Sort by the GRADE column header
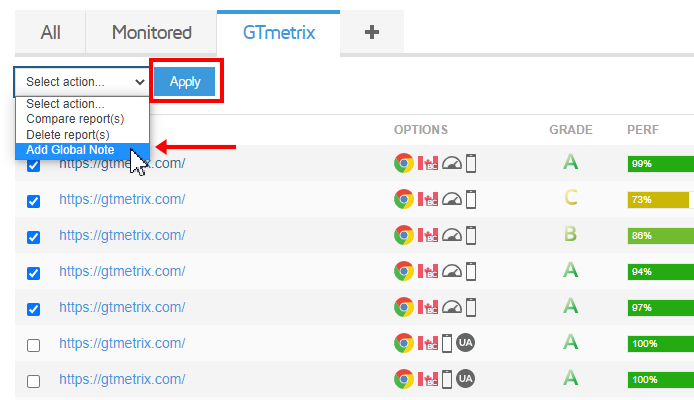This screenshot has height=400, width=694. coord(571,130)
